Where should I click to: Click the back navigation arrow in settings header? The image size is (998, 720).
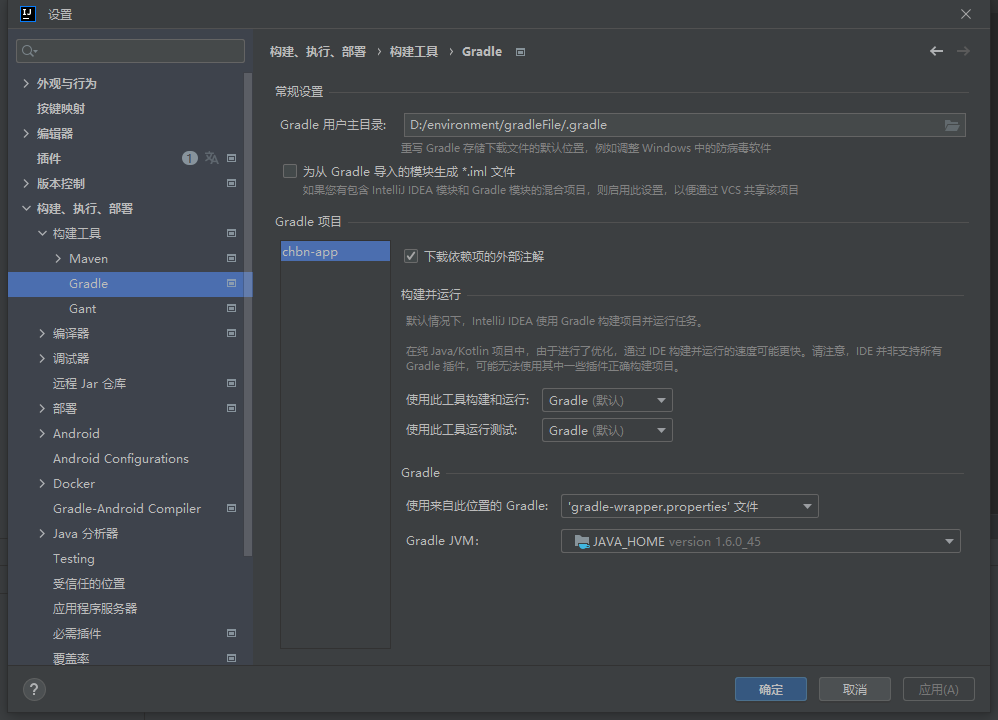[936, 50]
